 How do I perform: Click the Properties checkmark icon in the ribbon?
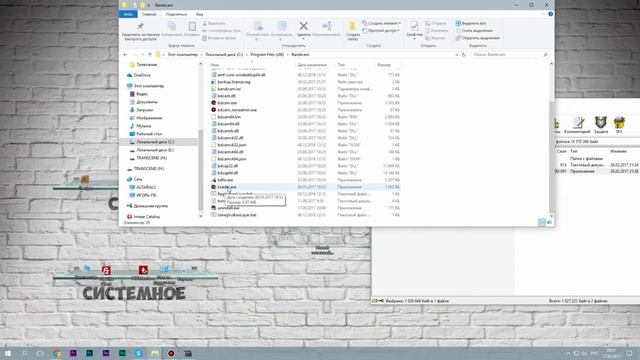coord(414,27)
